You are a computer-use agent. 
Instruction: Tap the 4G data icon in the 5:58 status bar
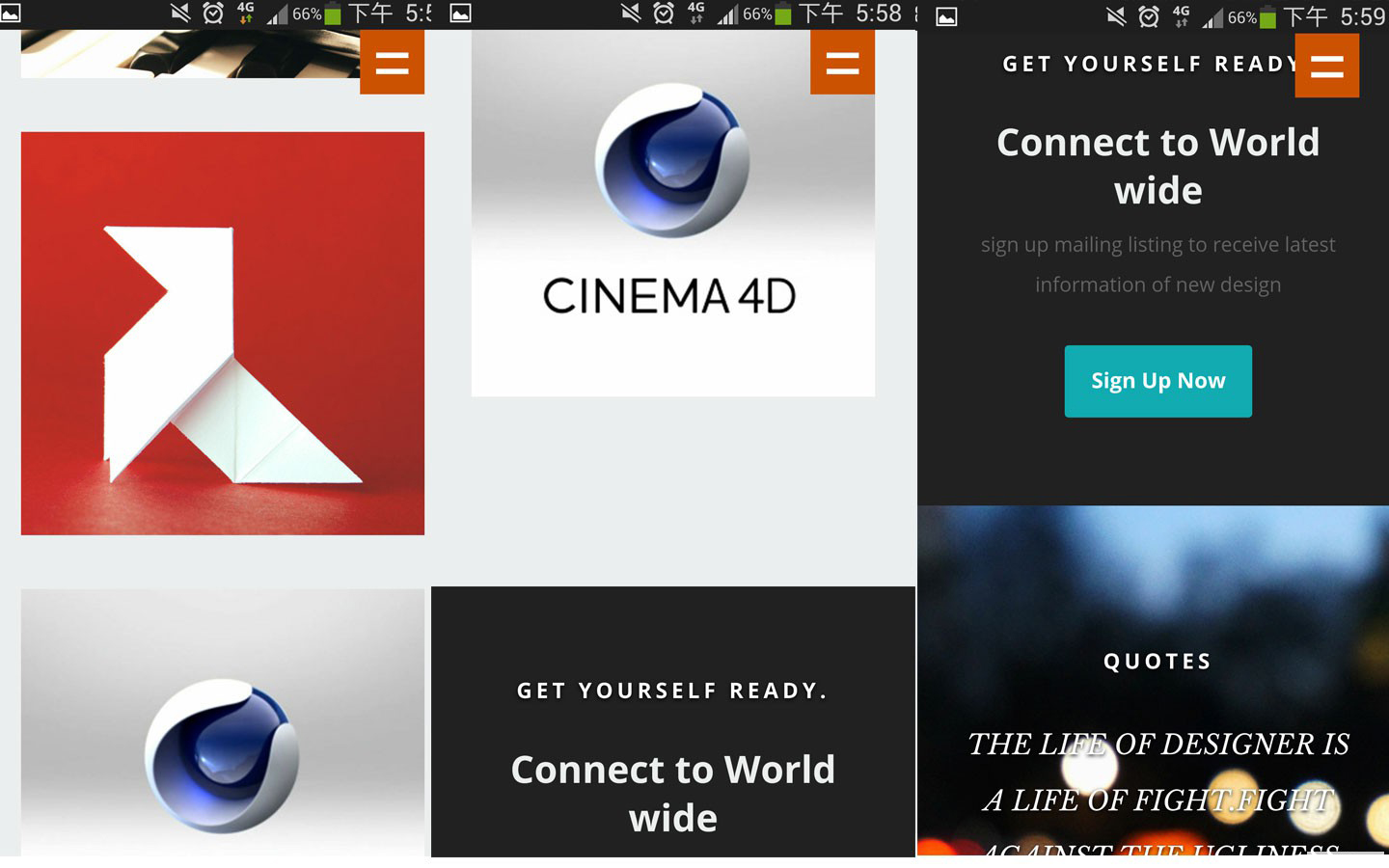pyautogui.click(x=695, y=13)
